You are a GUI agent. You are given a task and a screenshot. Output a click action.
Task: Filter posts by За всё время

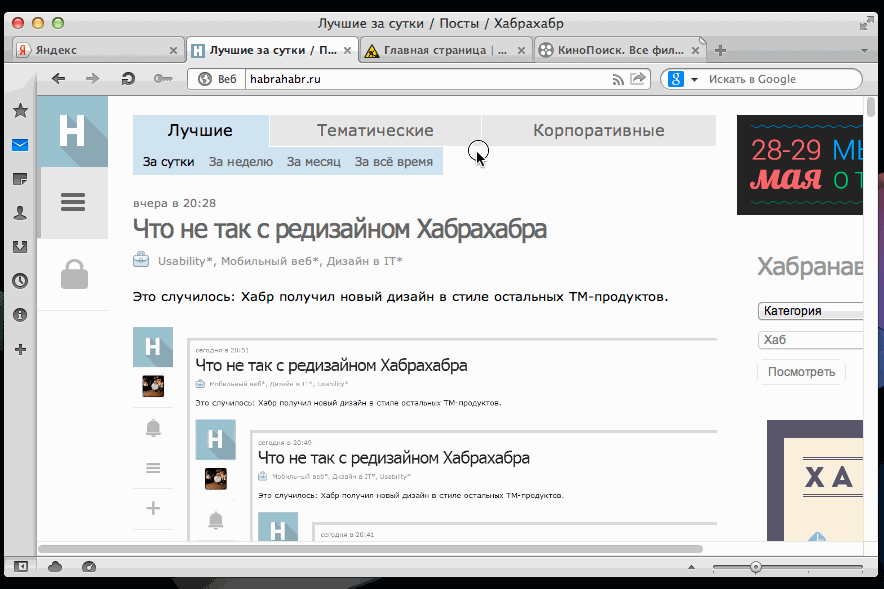click(x=394, y=162)
